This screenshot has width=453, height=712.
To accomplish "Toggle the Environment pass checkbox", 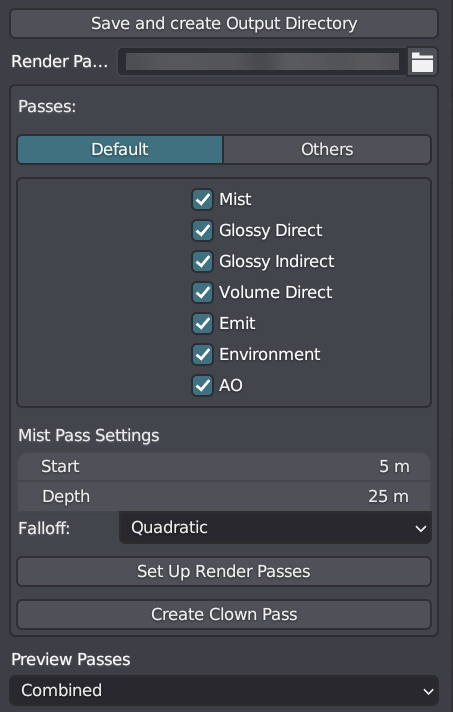I will (x=202, y=354).
